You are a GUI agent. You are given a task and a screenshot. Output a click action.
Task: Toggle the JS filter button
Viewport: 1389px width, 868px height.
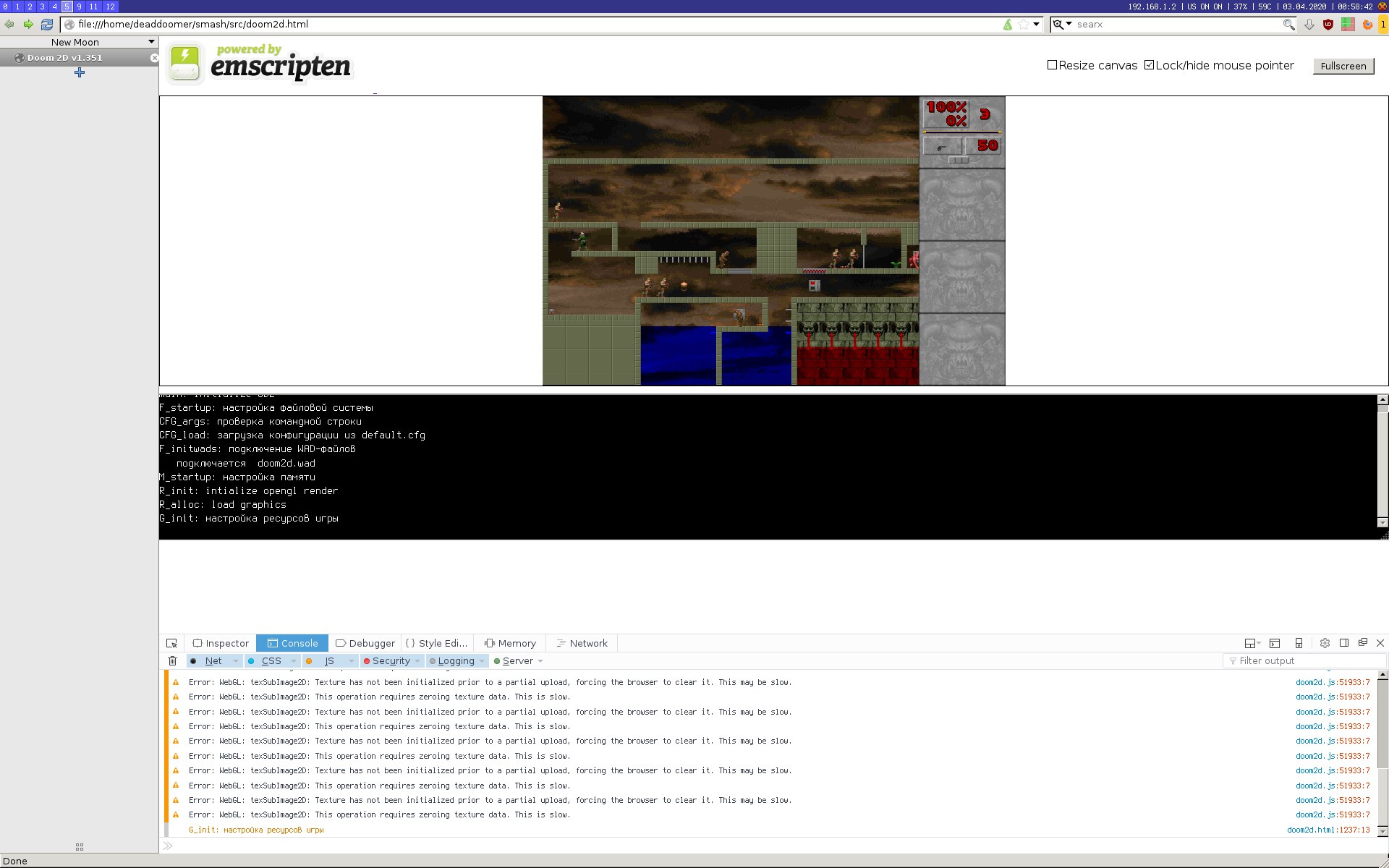pos(324,661)
